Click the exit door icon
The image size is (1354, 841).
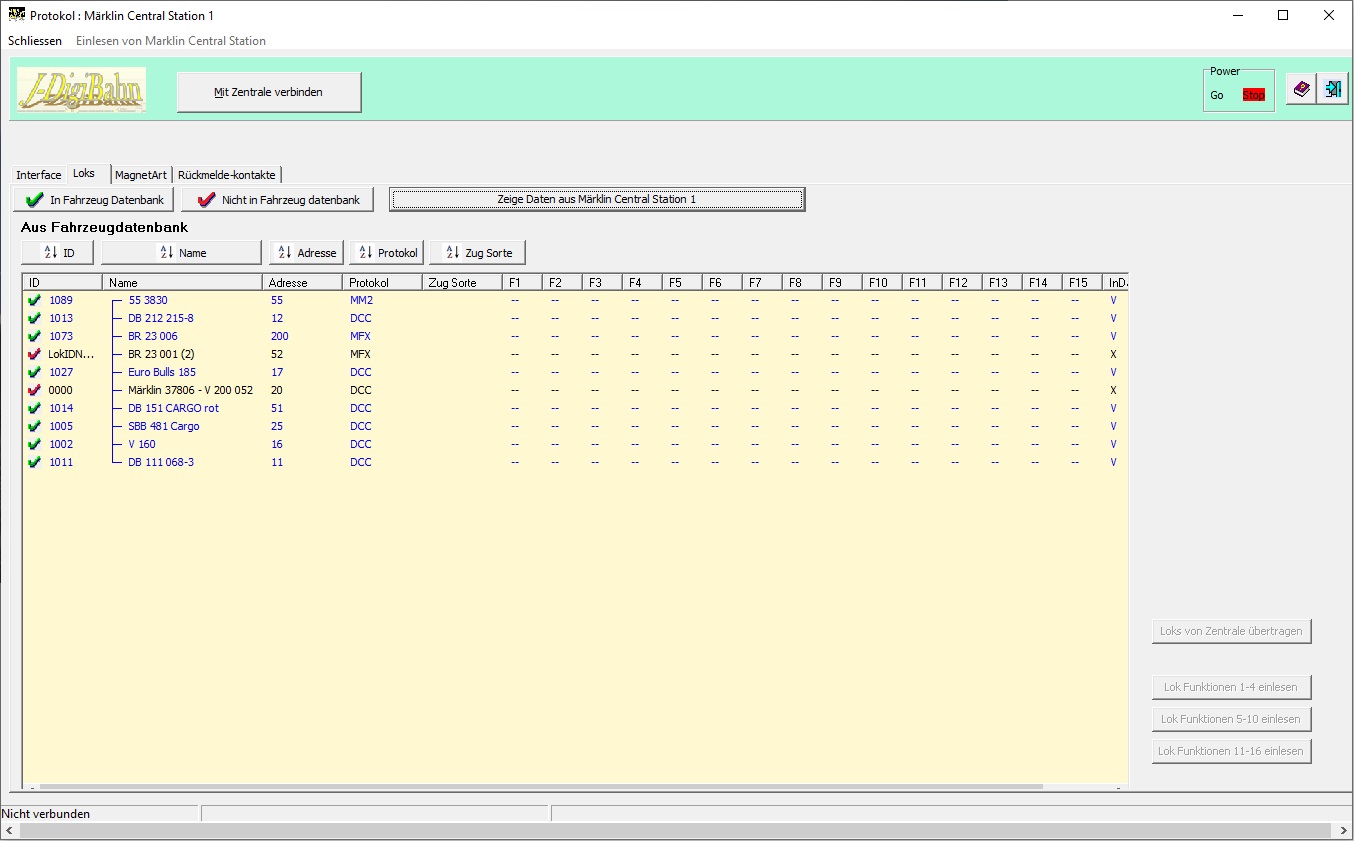point(1332,90)
